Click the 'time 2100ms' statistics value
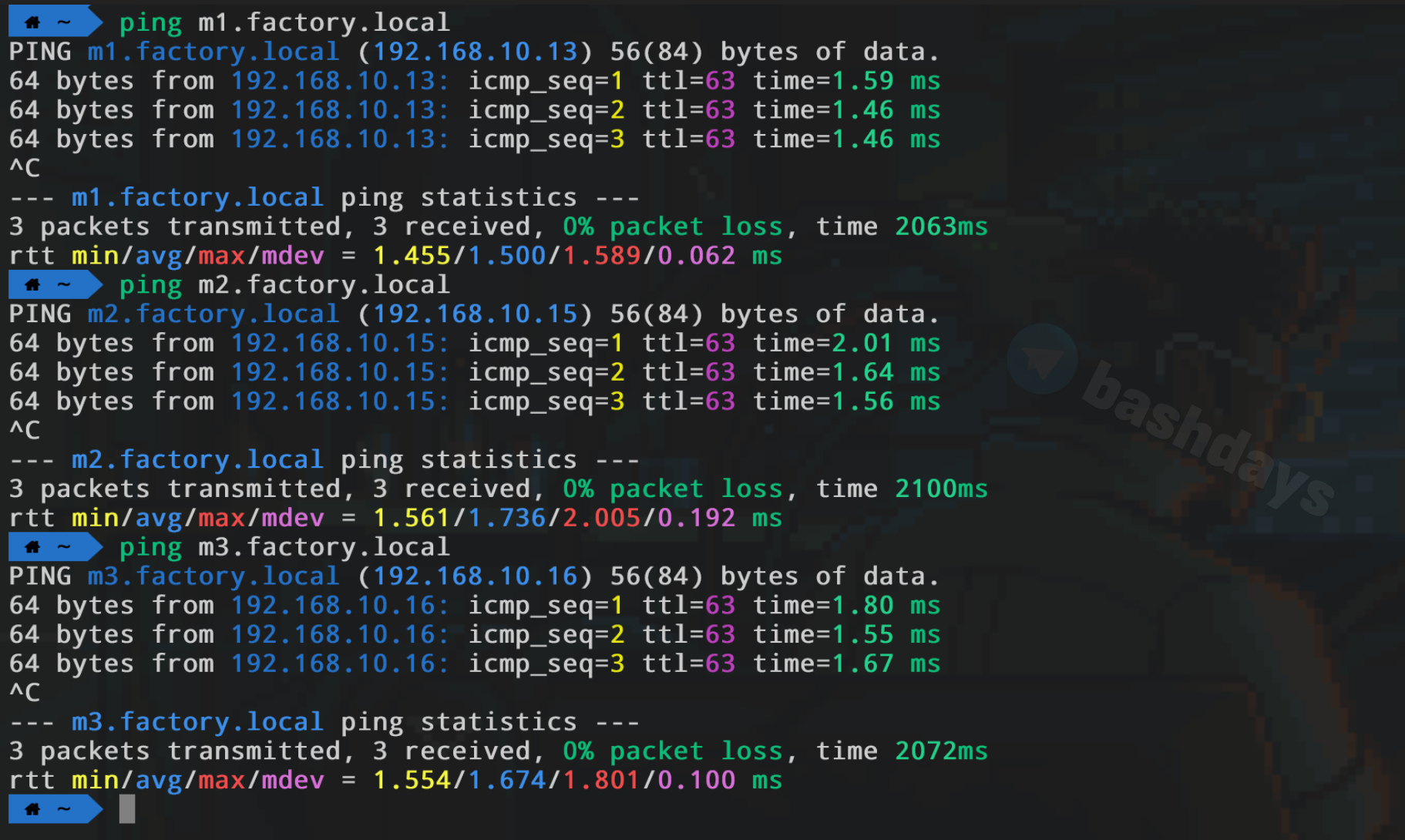The image size is (1405, 840). click(940, 489)
